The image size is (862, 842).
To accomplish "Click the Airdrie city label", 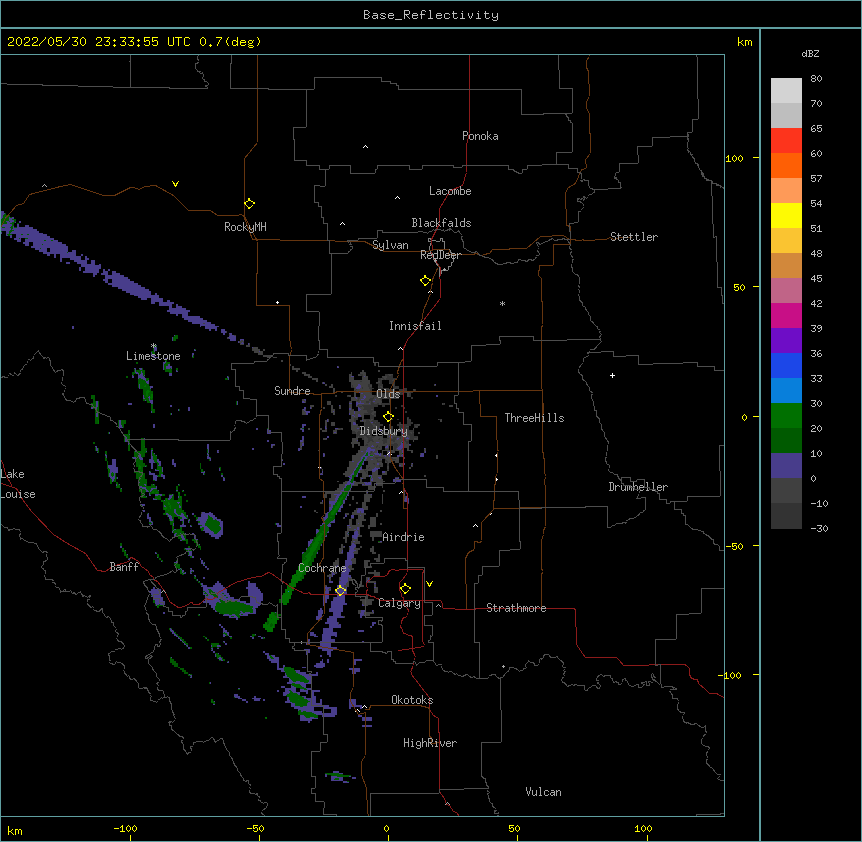I will (403, 537).
